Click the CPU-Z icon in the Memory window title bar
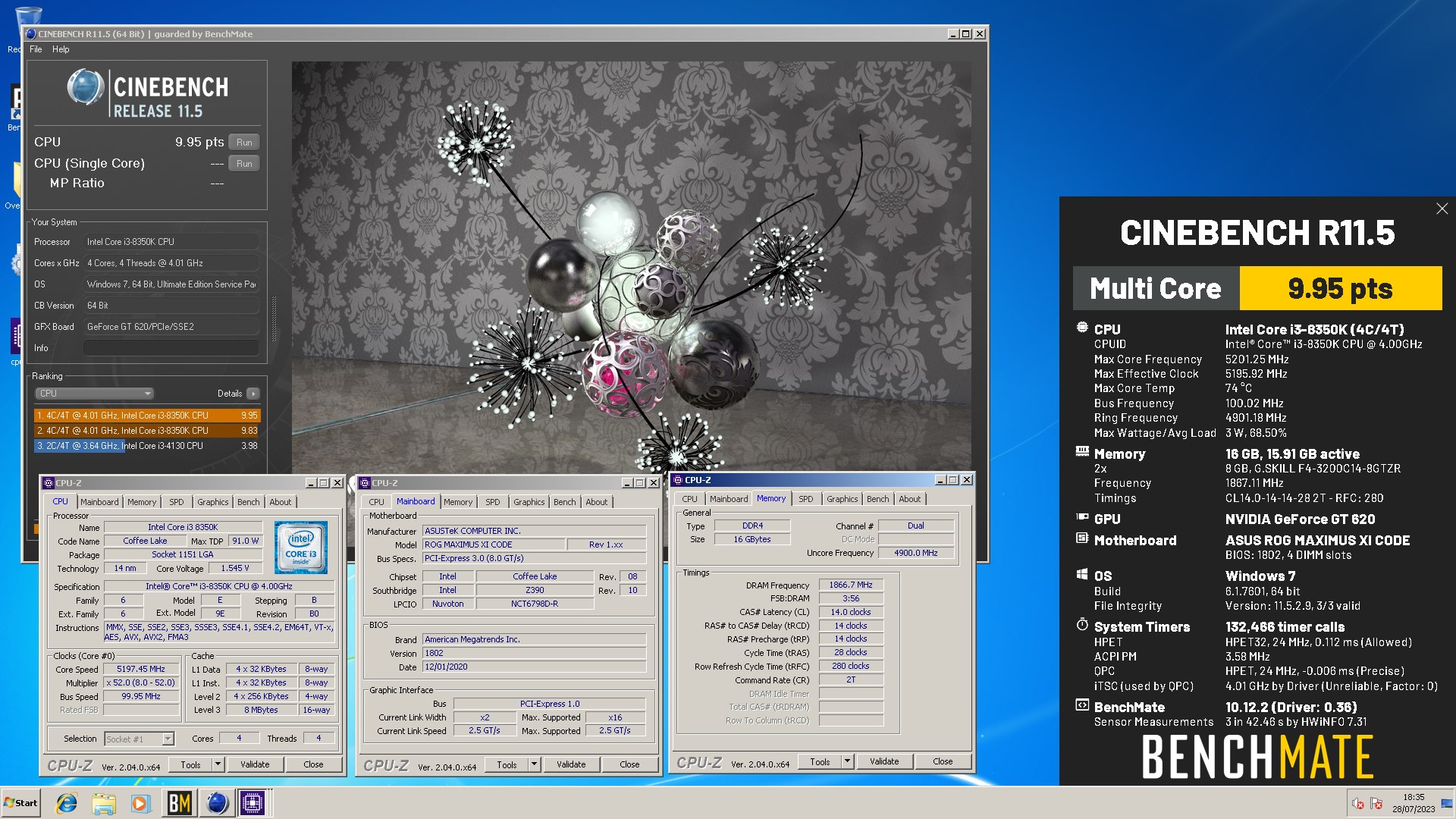The width and height of the screenshot is (1456, 819). [677, 480]
